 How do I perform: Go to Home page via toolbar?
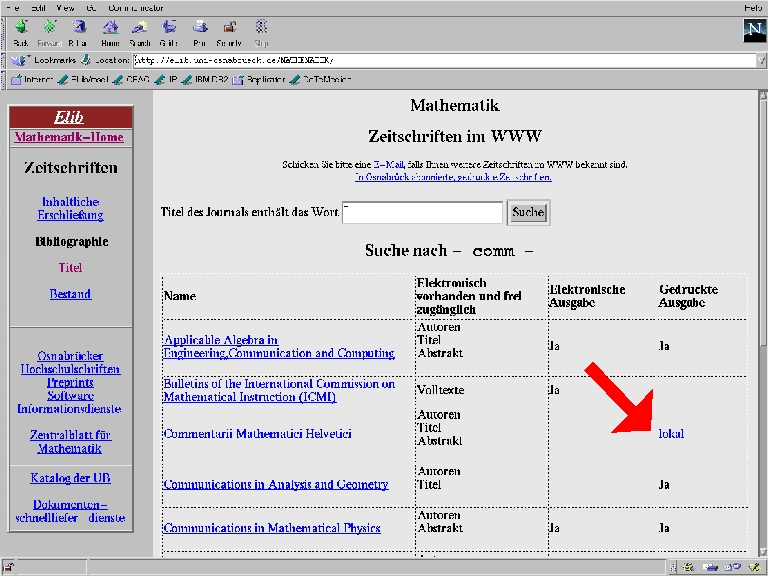(x=110, y=31)
